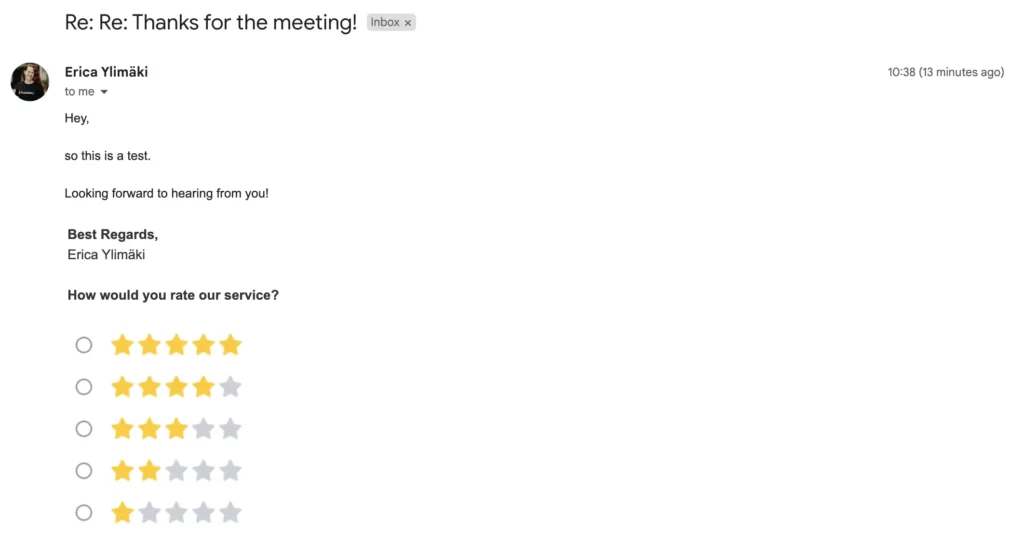This screenshot has width=1024, height=556.
Task: Click the last grey star in one-star row
Action: pyautogui.click(x=231, y=512)
